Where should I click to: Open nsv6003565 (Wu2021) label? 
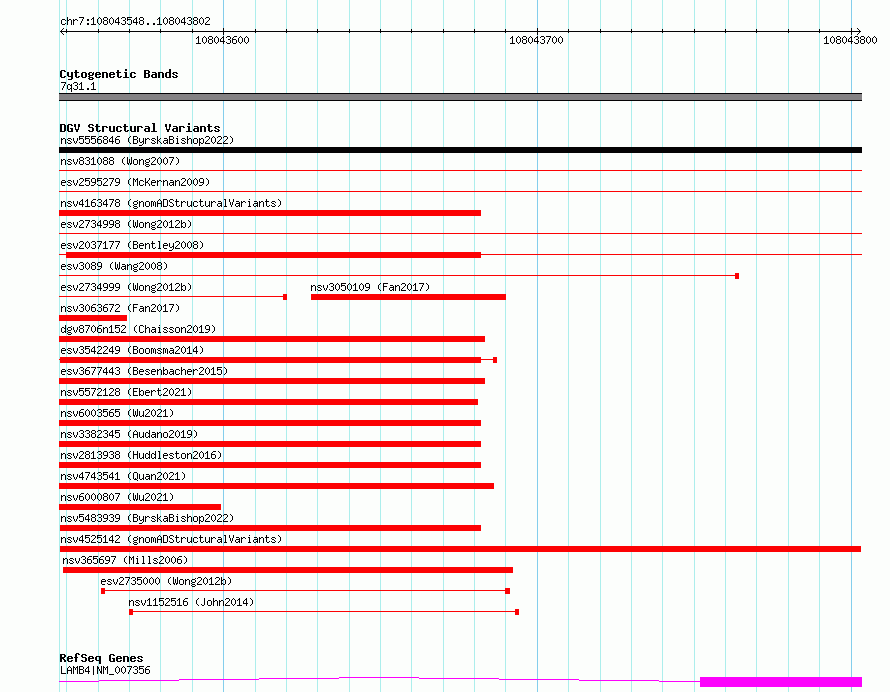117,413
